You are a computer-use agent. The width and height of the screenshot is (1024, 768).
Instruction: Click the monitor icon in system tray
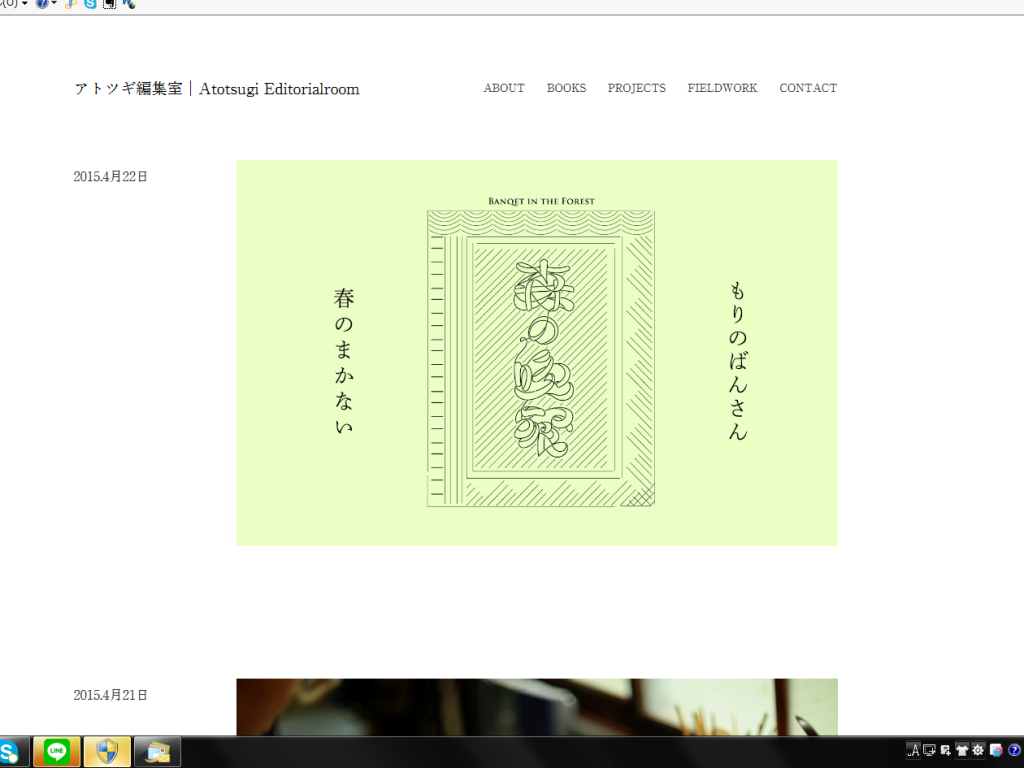click(x=929, y=750)
